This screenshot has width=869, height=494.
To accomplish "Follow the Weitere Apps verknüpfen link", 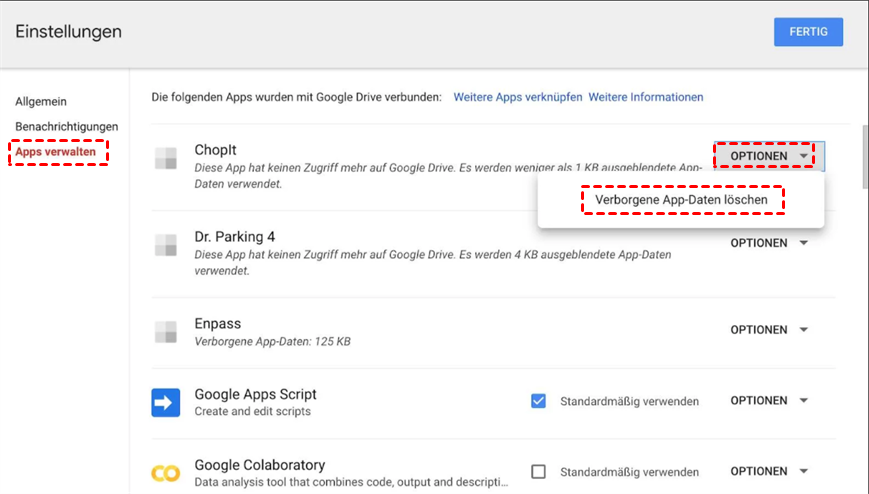I will pos(517,97).
